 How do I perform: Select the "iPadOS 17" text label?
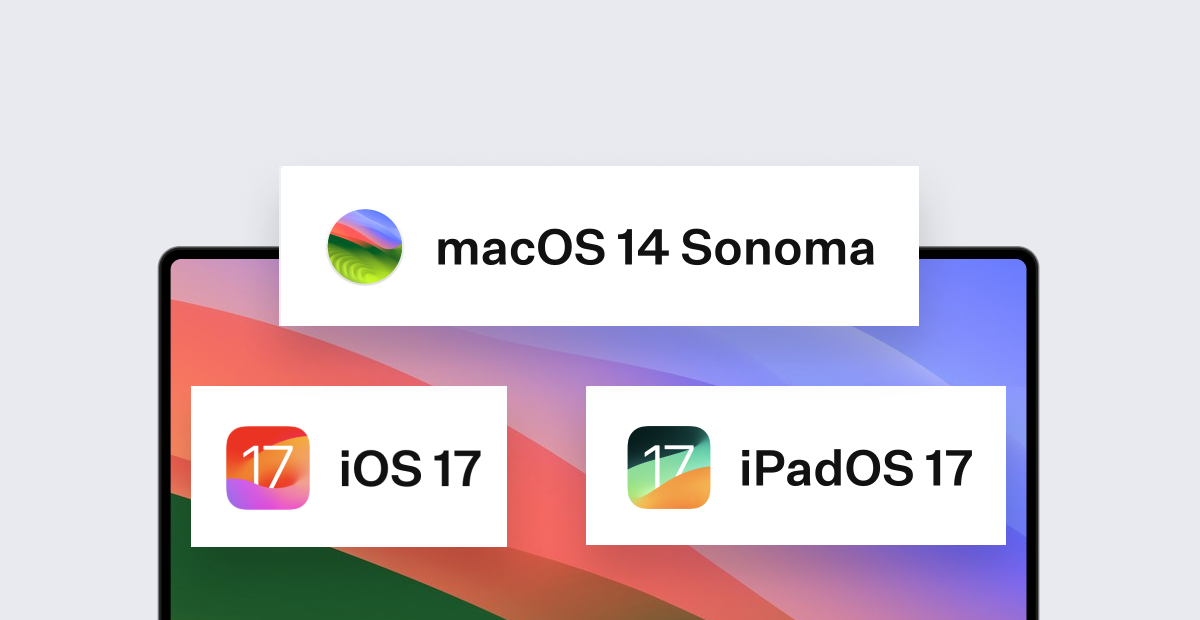[856, 468]
